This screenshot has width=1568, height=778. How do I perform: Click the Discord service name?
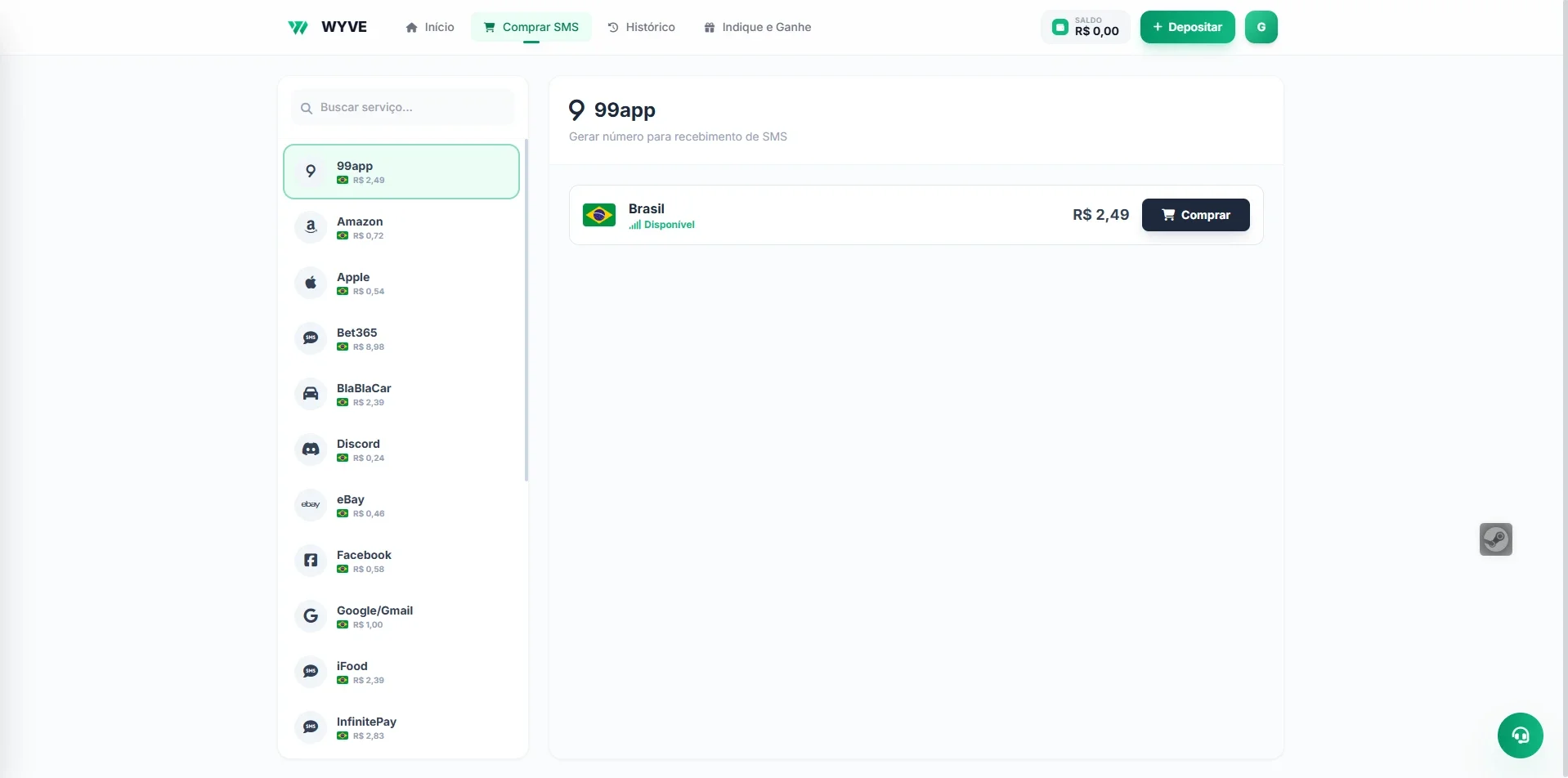[x=358, y=444]
